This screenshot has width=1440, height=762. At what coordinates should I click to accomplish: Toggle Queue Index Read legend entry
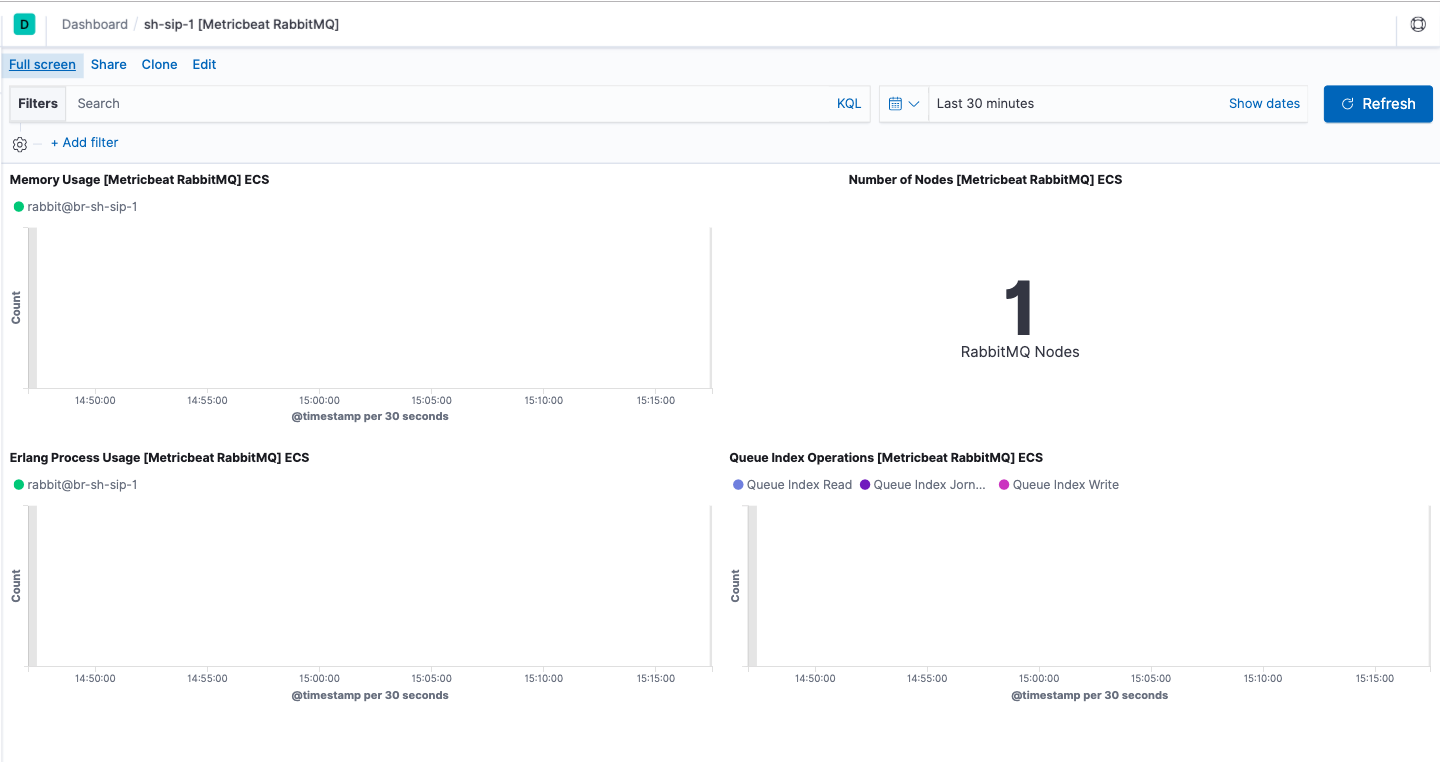pyautogui.click(x=793, y=485)
